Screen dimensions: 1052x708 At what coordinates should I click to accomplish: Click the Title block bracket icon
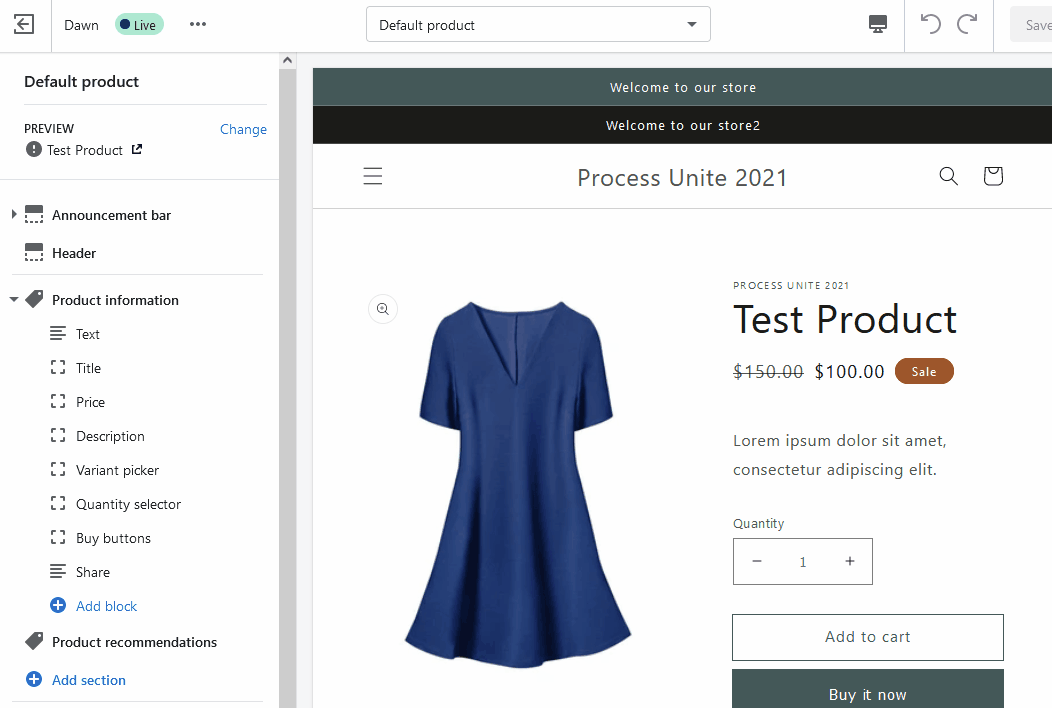point(58,367)
